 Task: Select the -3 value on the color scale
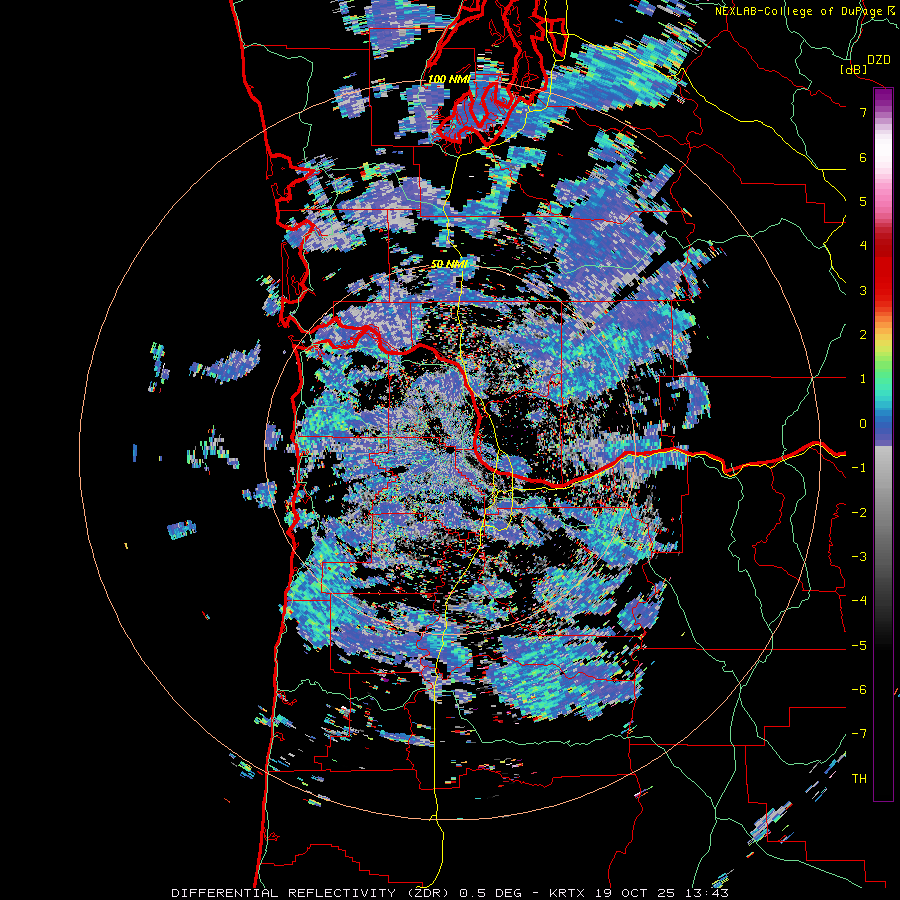tap(859, 557)
